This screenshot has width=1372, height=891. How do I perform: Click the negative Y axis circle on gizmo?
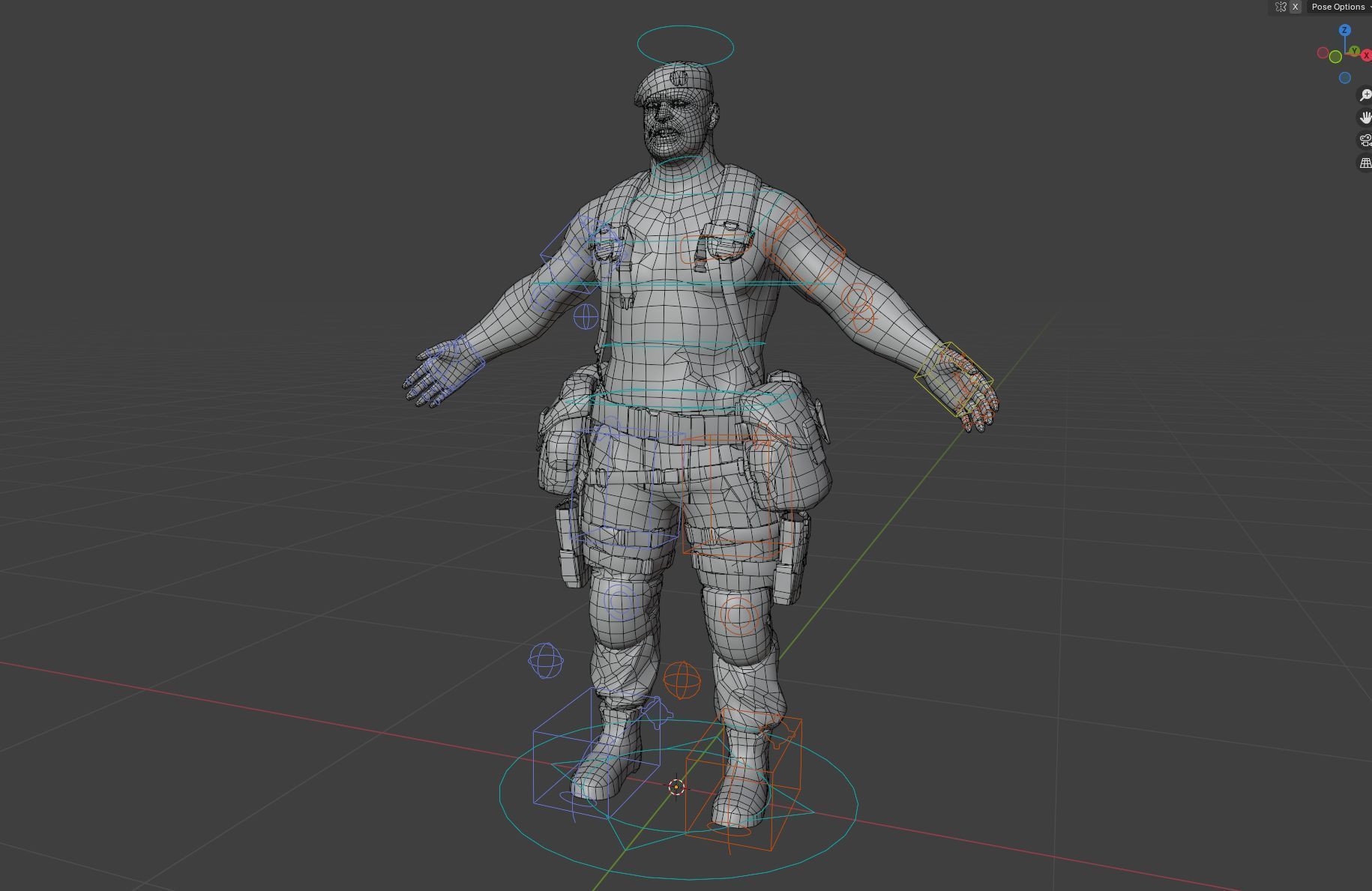click(1335, 57)
